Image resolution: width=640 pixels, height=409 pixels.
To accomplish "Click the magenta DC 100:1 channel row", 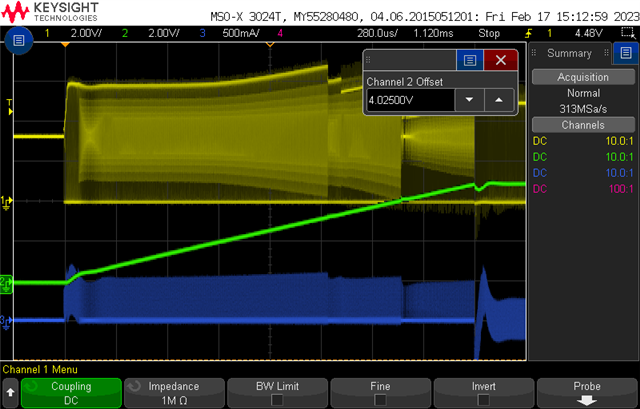I will (x=583, y=189).
